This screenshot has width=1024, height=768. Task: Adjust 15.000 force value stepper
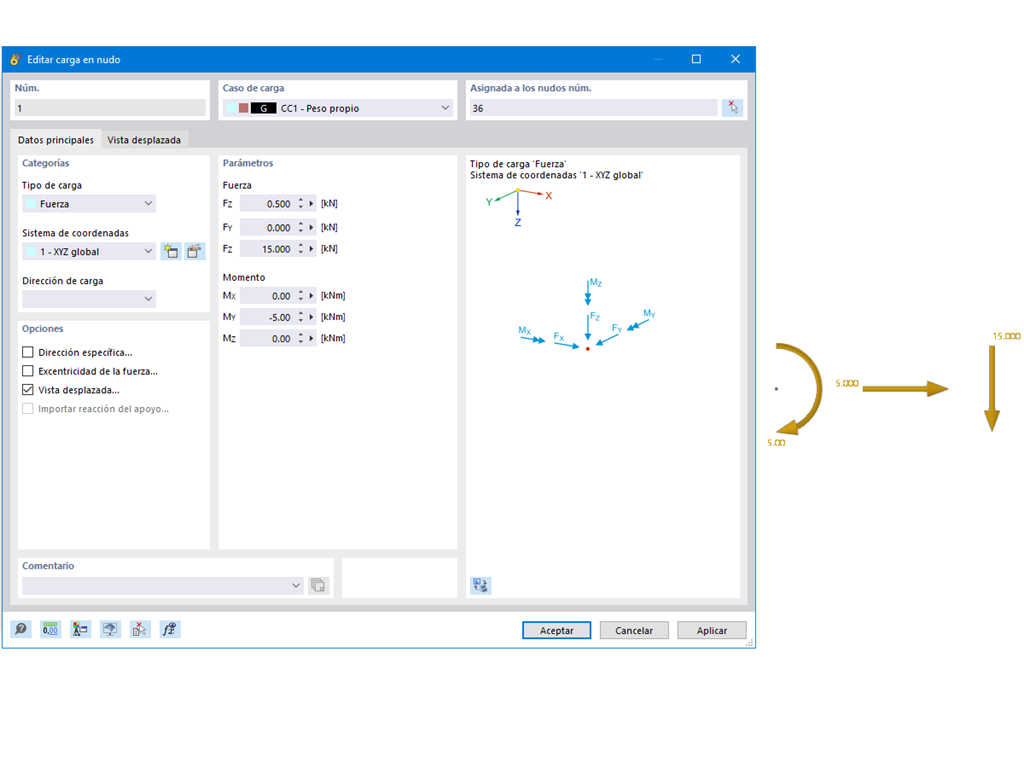click(300, 249)
